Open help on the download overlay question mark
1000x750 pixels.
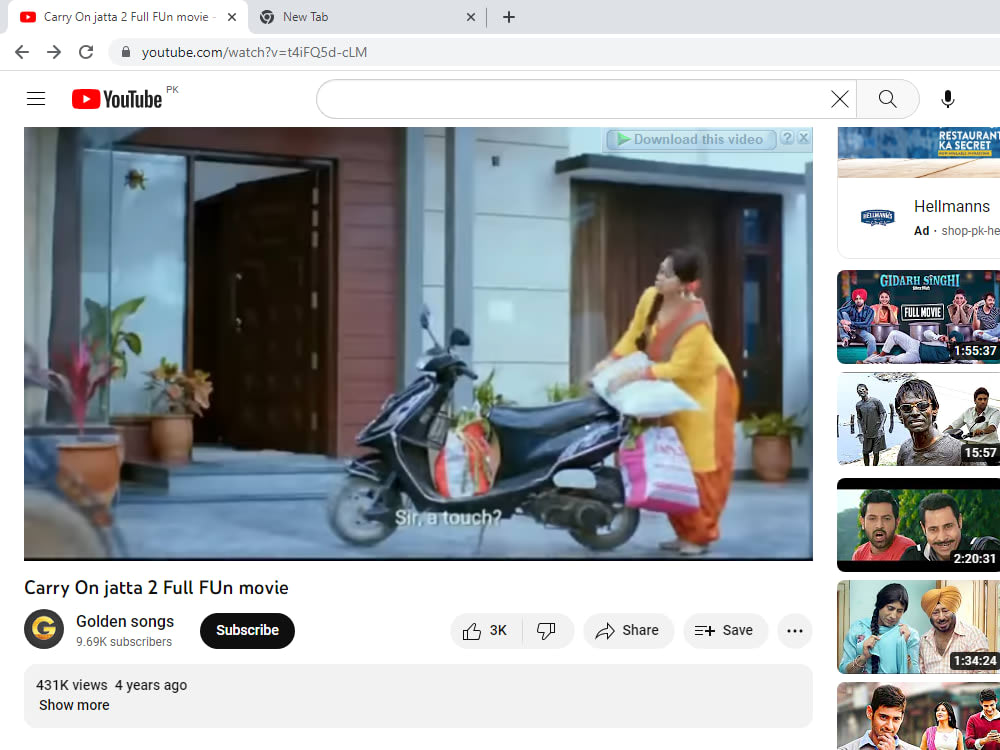coord(787,138)
